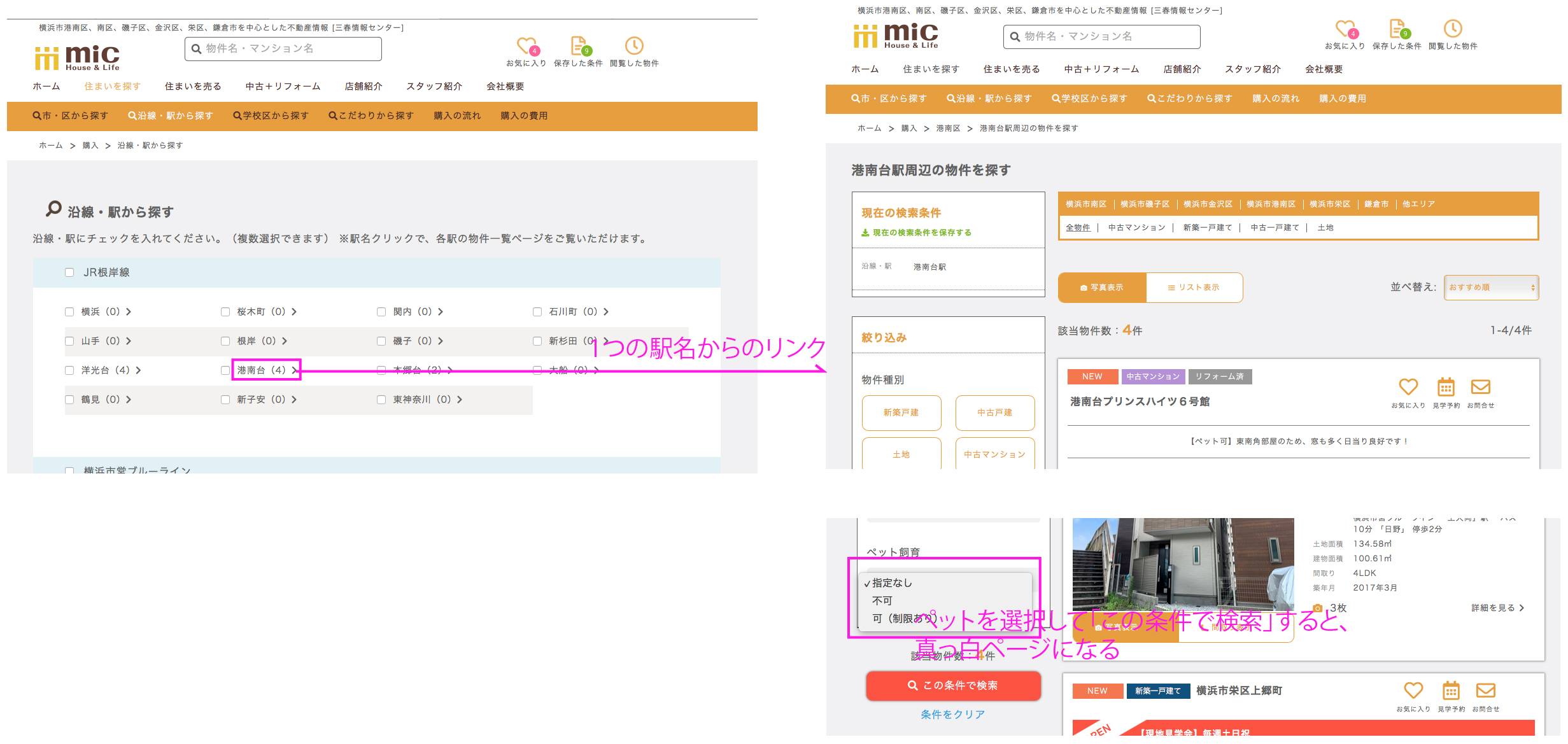
Task: Check the JR根岸線 line checkbox
Action: [x=69, y=273]
